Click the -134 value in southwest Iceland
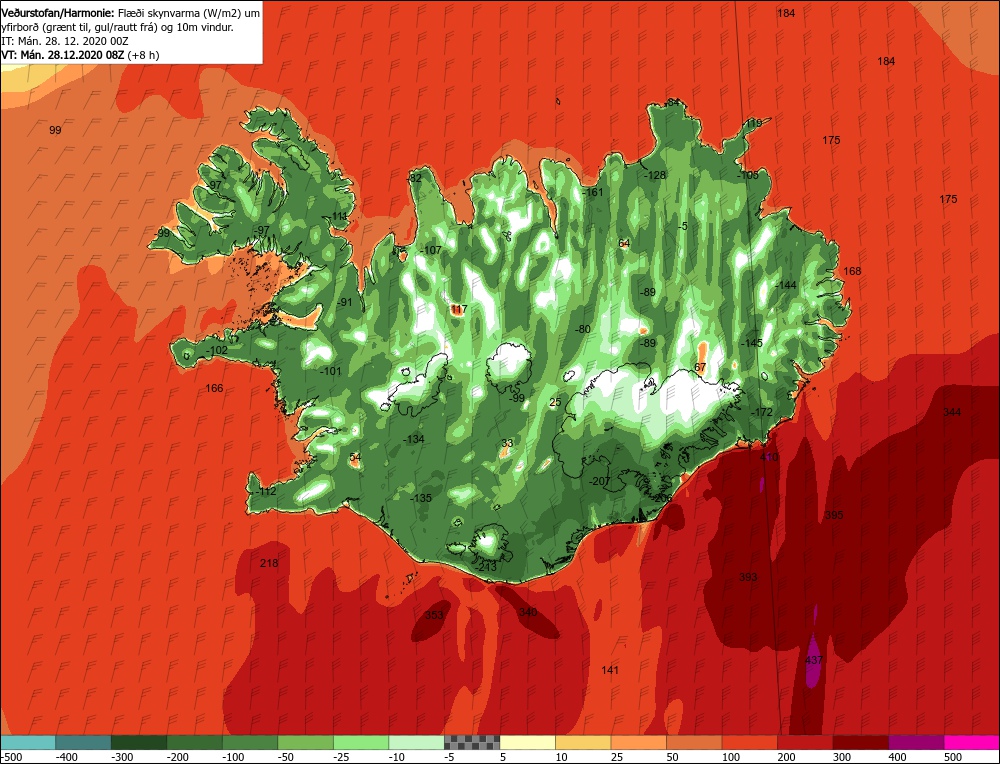 click(x=414, y=439)
